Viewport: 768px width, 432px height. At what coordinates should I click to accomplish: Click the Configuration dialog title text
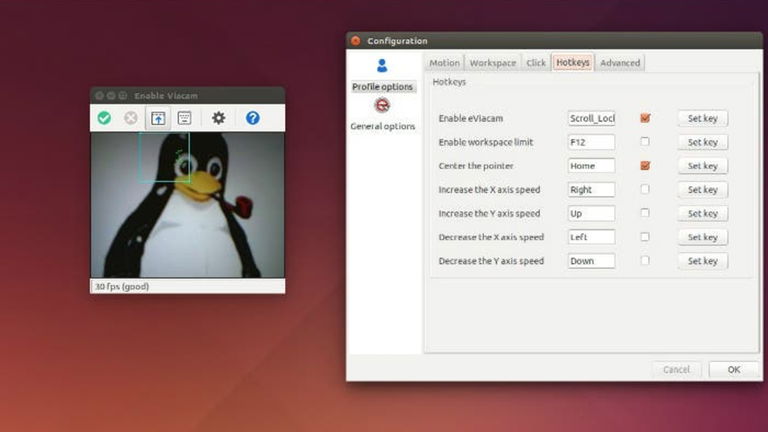tap(397, 41)
